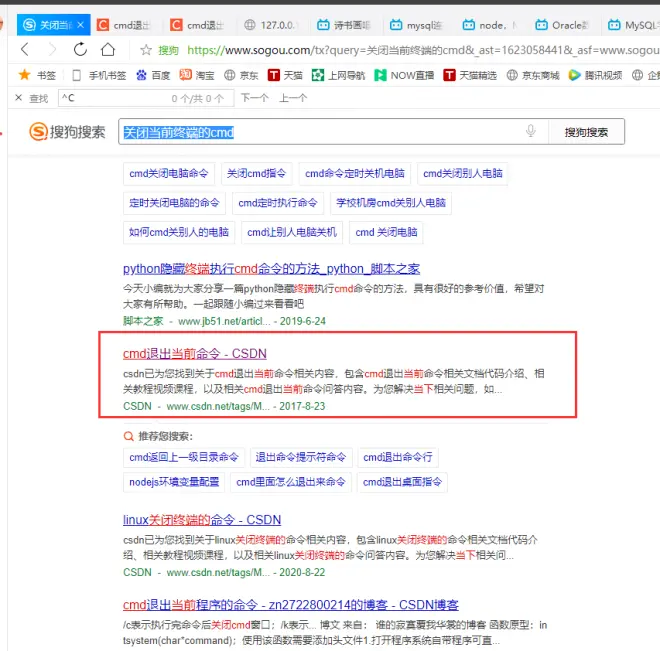Click 上一个 in find bar
Viewport: 660px width, 651px height.
click(x=293, y=98)
